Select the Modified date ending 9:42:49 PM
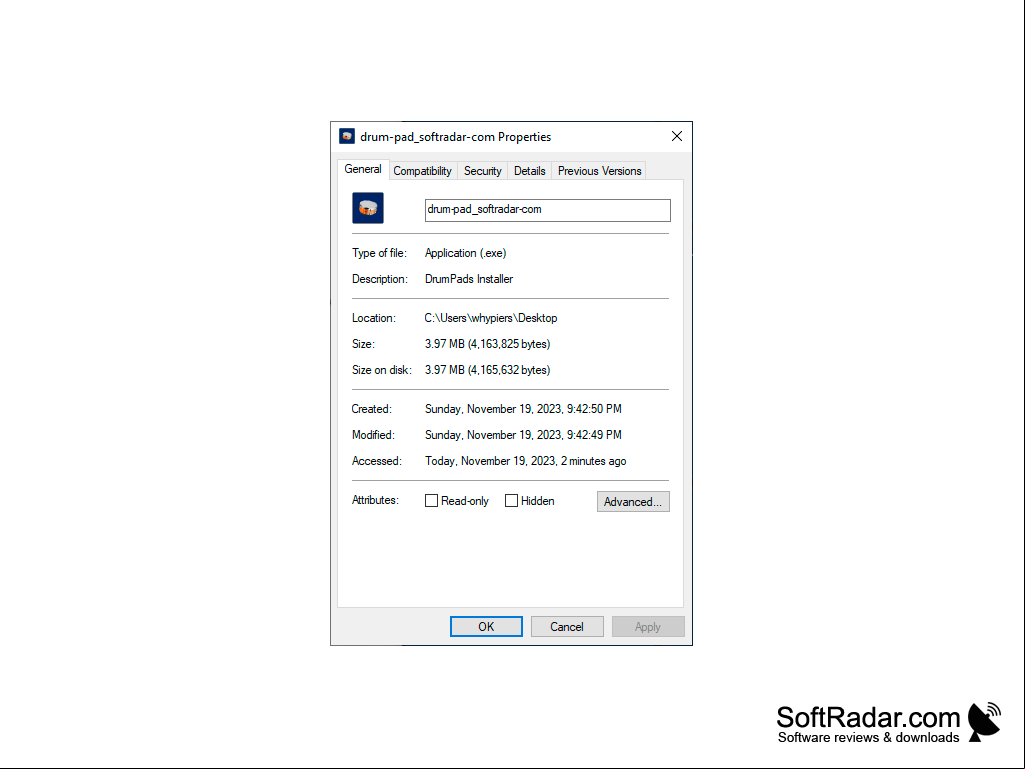The height and width of the screenshot is (769, 1025). click(523, 435)
